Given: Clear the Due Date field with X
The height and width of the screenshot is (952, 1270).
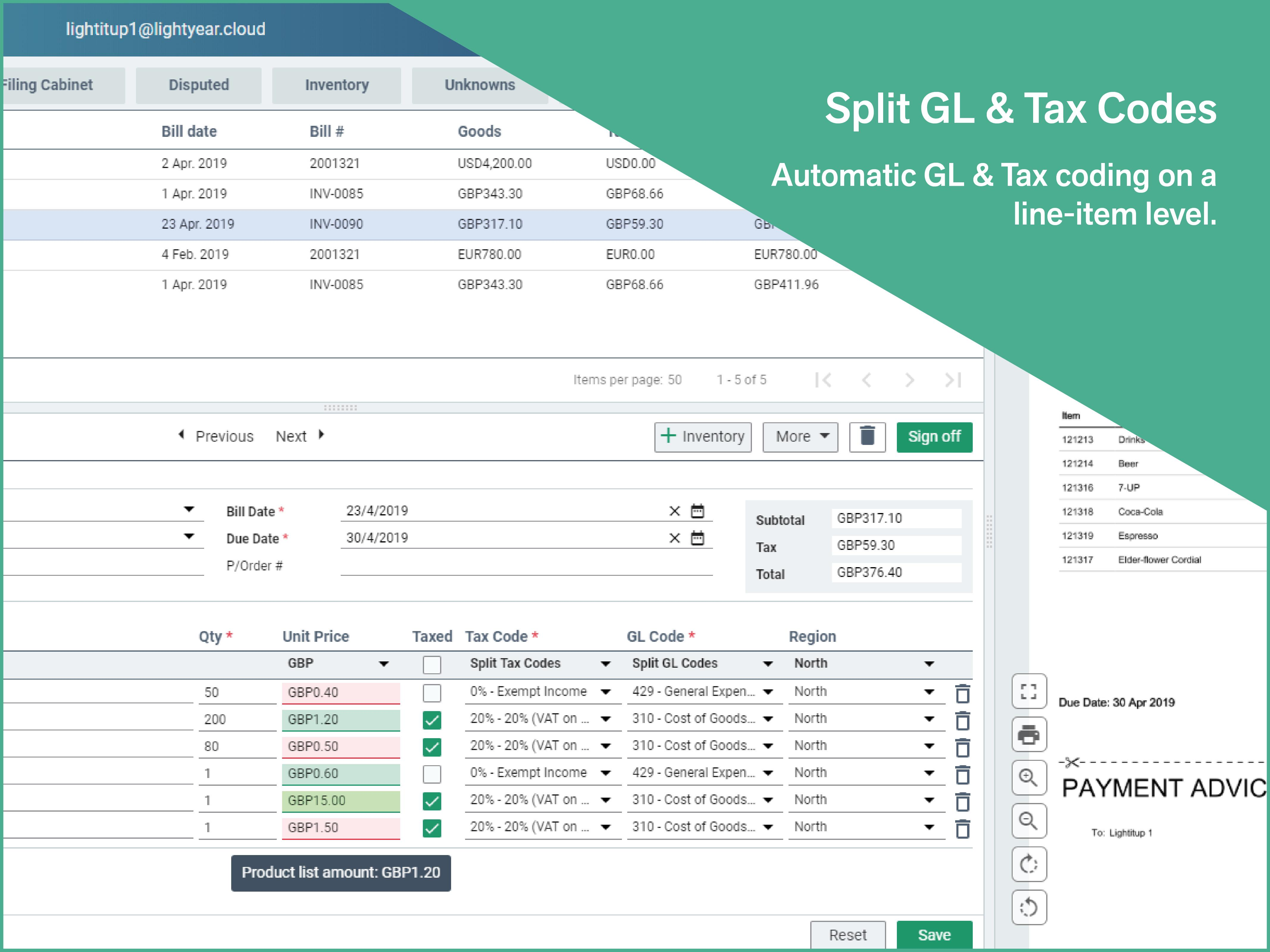Looking at the screenshot, I should pos(675,538).
